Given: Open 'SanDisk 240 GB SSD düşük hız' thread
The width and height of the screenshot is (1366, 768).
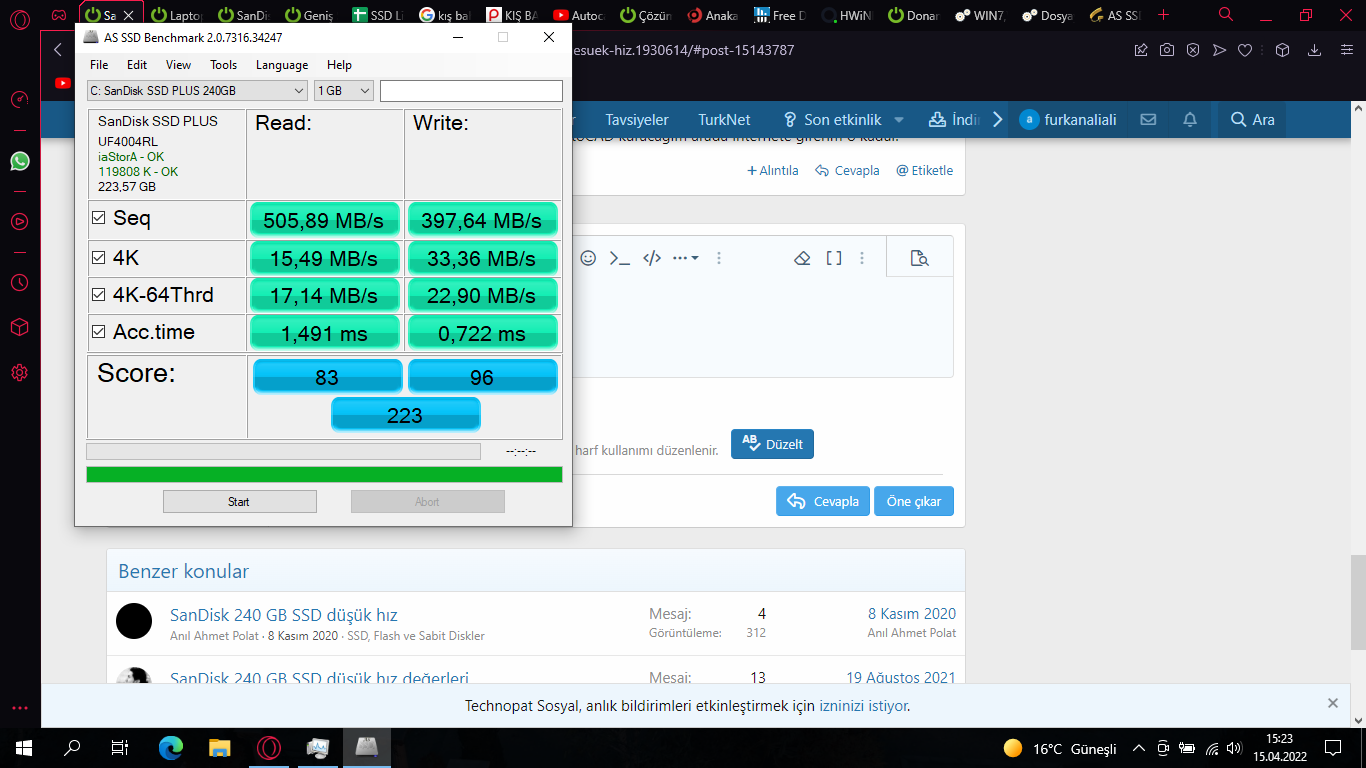Looking at the screenshot, I should tap(284, 615).
